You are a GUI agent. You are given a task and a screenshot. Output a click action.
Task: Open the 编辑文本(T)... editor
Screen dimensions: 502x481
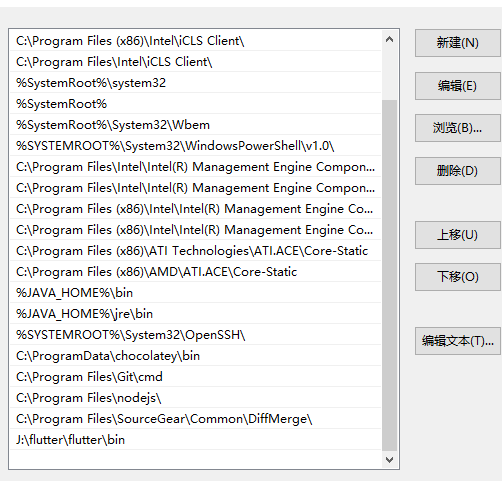[458, 341]
